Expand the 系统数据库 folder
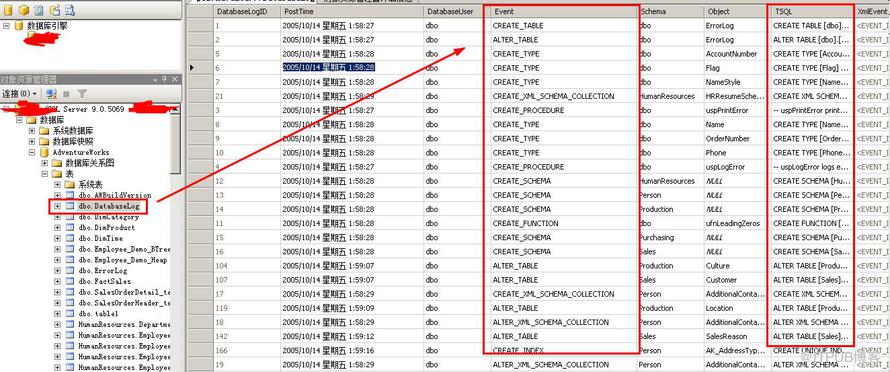Viewport: 890px width, 372px height. click(32, 131)
